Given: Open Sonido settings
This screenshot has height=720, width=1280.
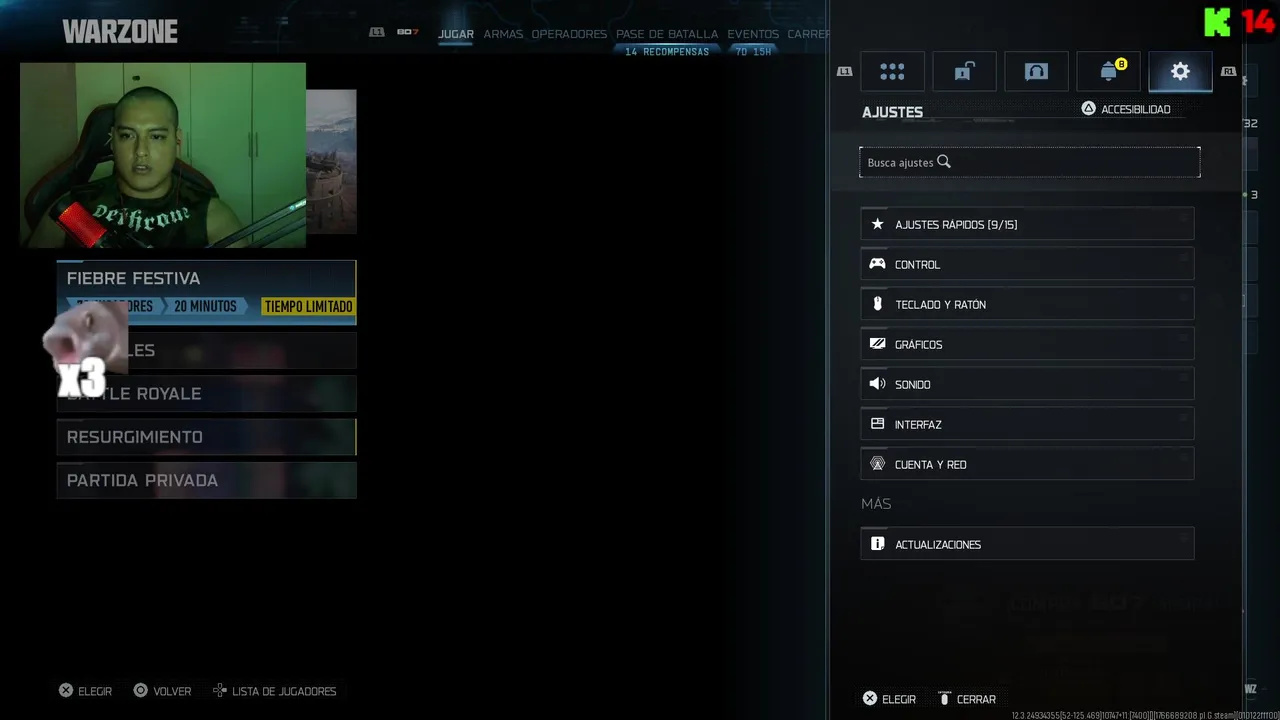Looking at the screenshot, I should click(1027, 384).
